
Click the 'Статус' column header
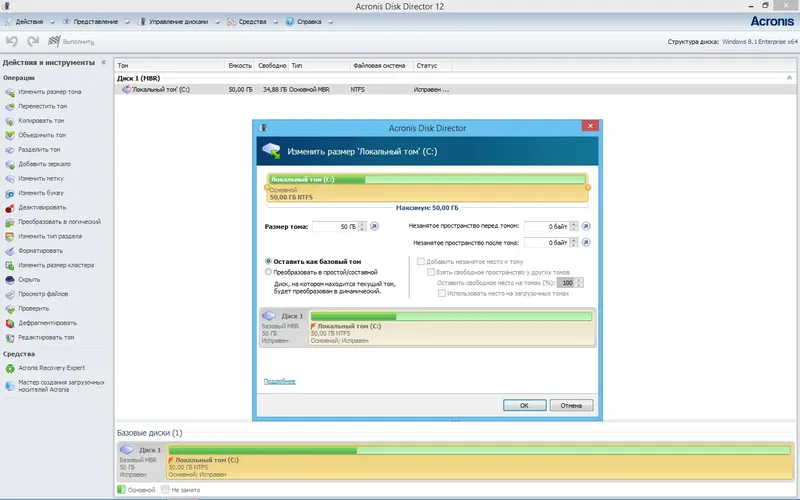pos(432,65)
